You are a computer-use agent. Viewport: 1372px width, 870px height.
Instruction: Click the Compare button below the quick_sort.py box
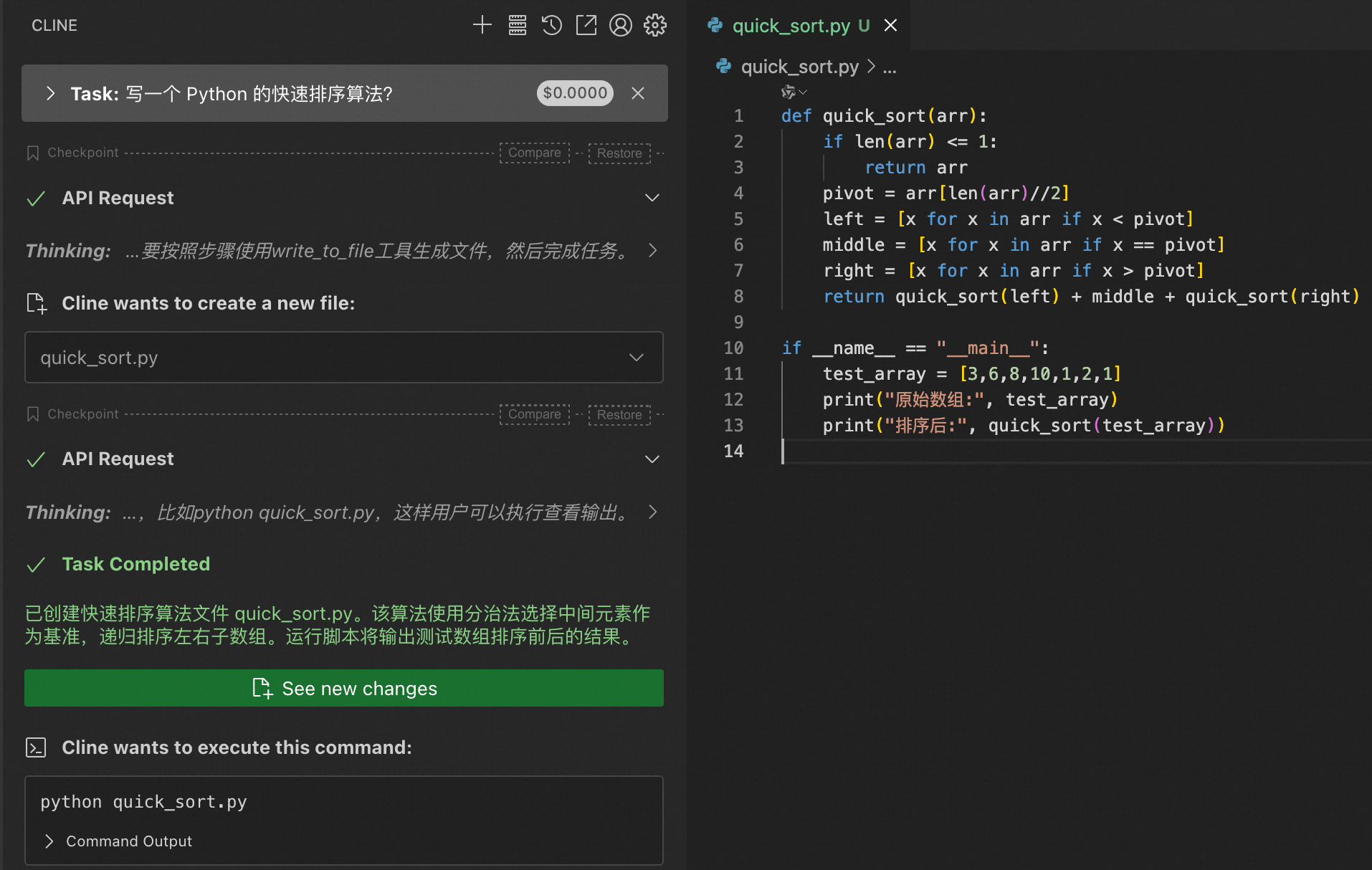[535, 414]
